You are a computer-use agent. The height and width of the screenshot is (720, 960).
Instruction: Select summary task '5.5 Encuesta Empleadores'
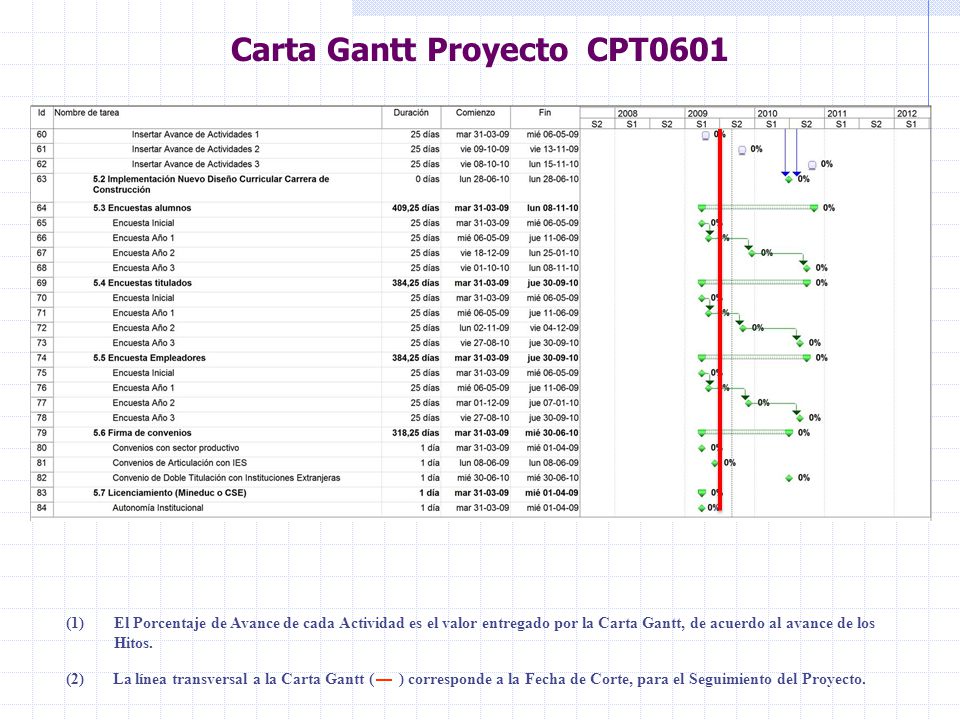click(149, 358)
